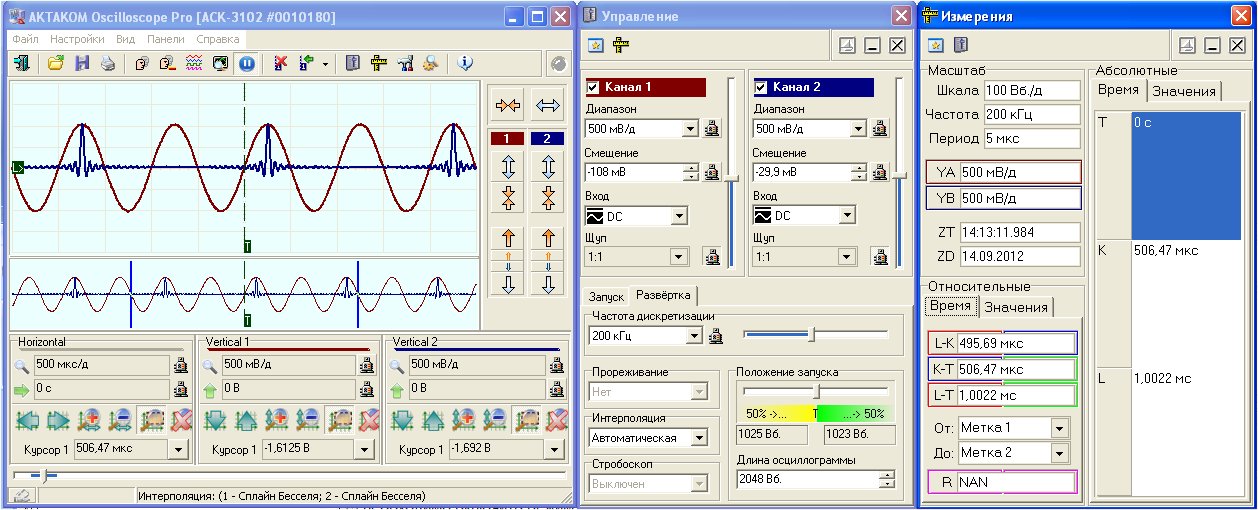Image resolution: width=1258 pixels, height=510 pixels.
Task: Switch to Значения tab under Абсолютные
Action: point(1183,91)
